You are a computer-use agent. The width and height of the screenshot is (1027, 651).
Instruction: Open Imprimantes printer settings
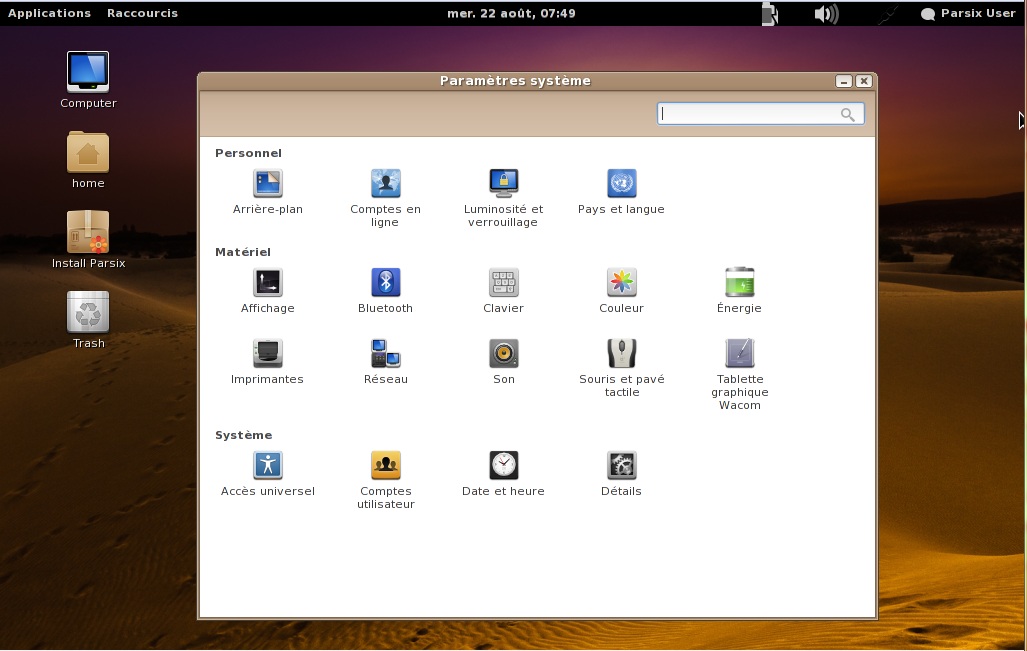tap(267, 362)
